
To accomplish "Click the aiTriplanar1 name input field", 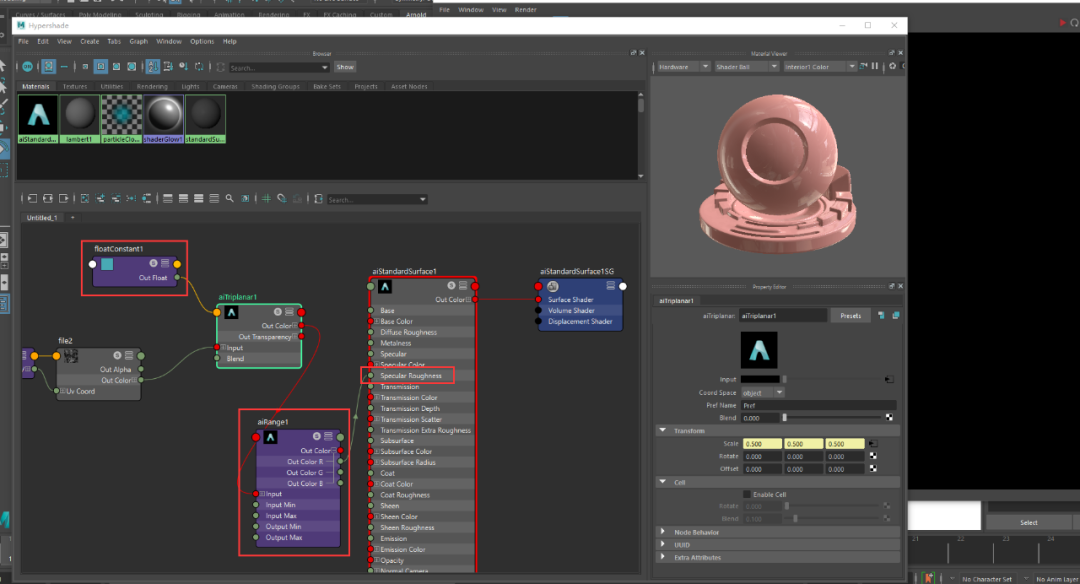I will pyautogui.click(x=783, y=315).
